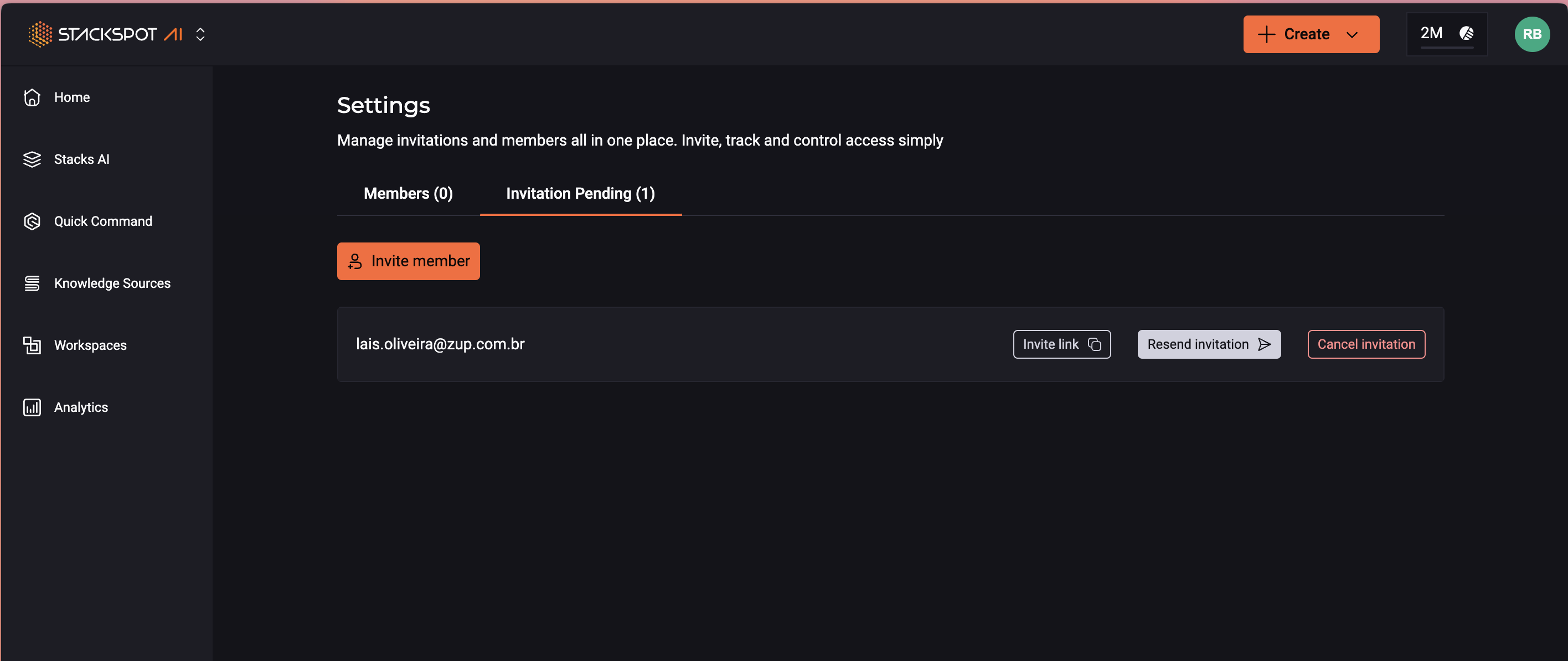Click the Resend invitation arrow icon
The height and width of the screenshot is (661, 1568).
coord(1265,344)
